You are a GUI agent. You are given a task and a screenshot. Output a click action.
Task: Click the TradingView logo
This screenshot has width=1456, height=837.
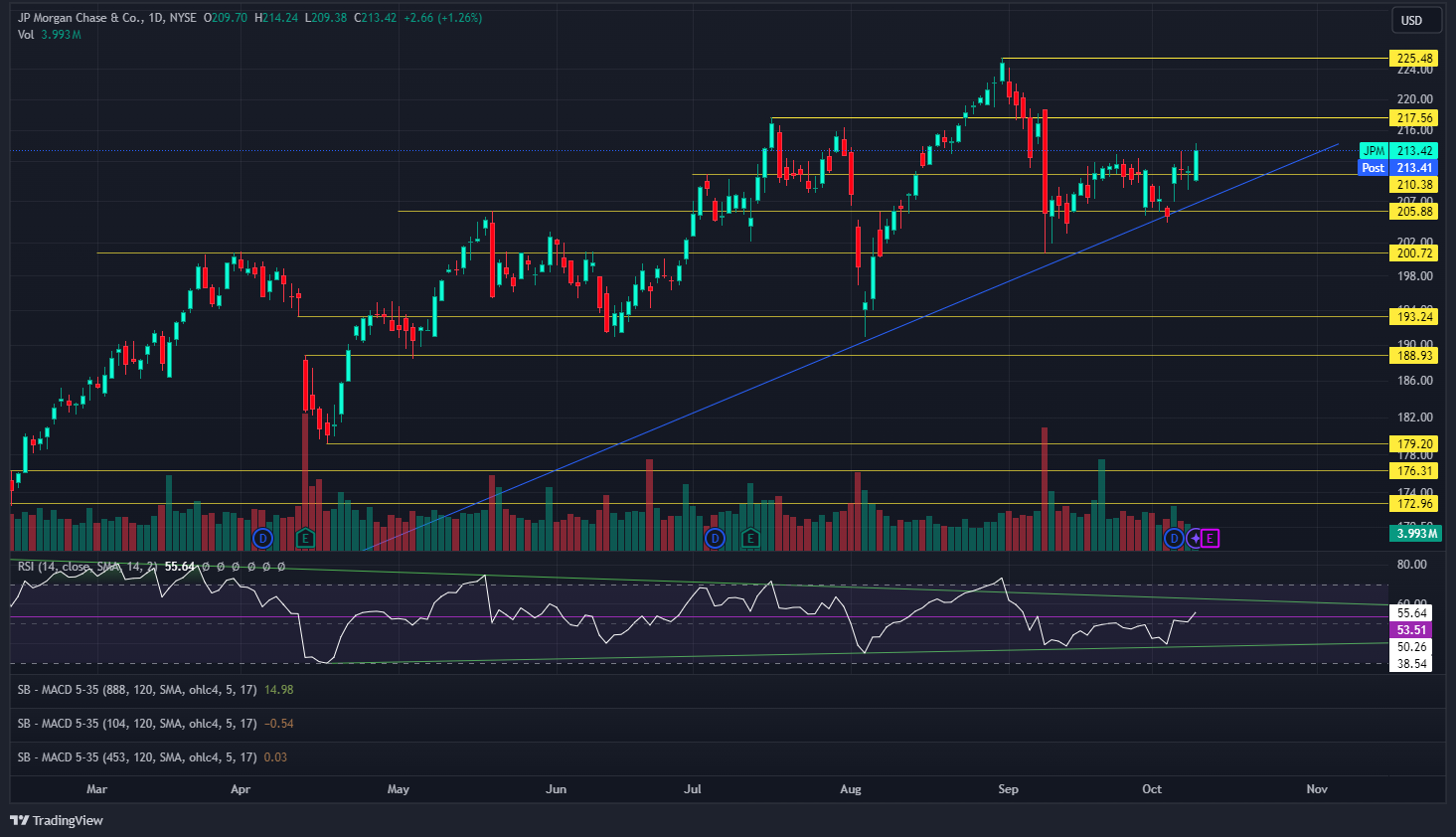point(57,820)
